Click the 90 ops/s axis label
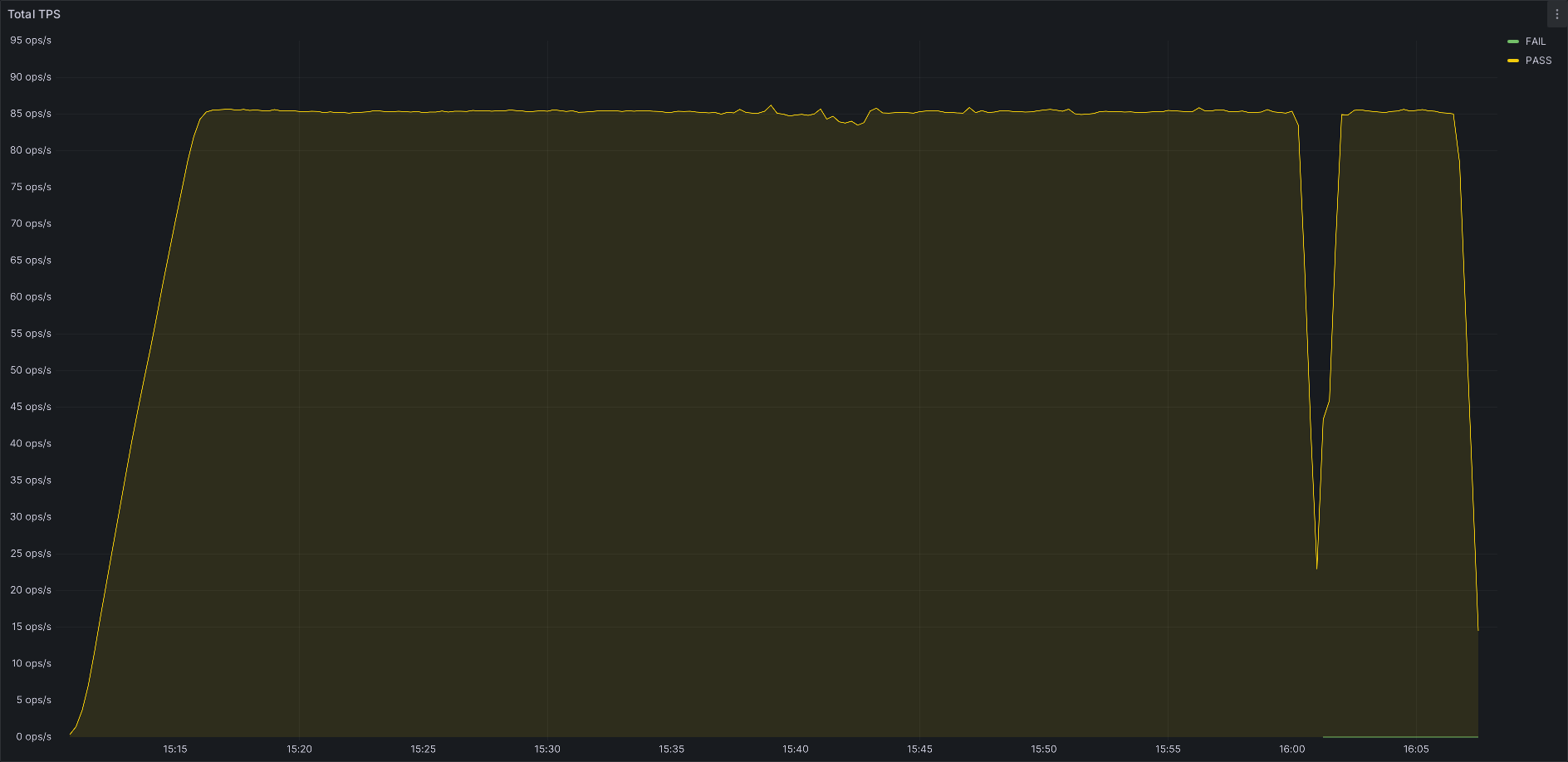This screenshot has width=1568, height=762. [x=31, y=77]
